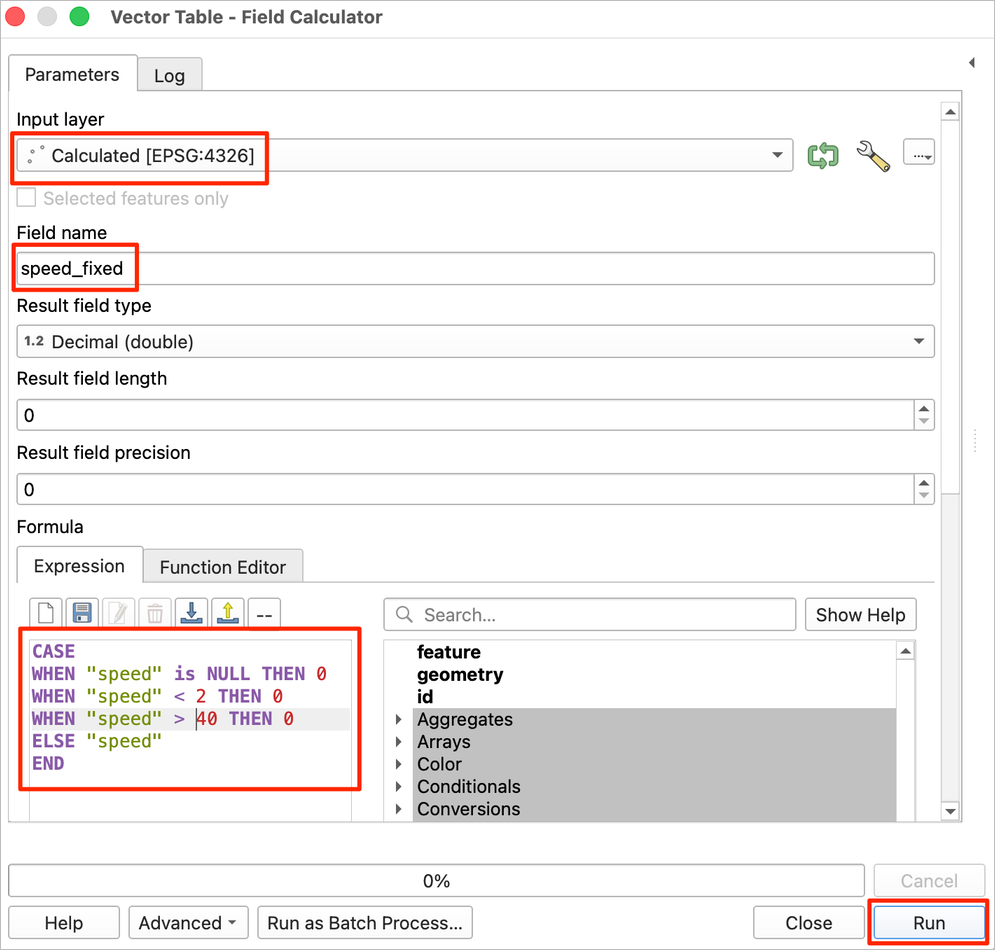The height and width of the screenshot is (950, 995).
Task: Open the Result field type dropdown
Action: point(475,342)
